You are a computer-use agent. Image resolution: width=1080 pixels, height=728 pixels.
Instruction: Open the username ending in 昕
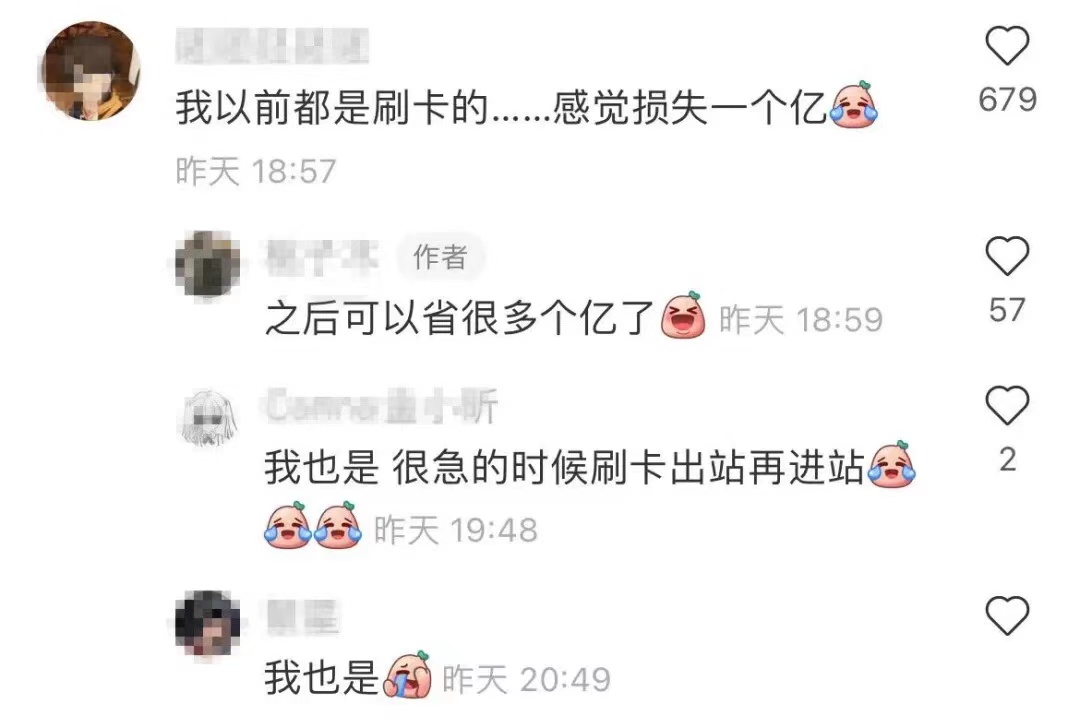(x=382, y=406)
